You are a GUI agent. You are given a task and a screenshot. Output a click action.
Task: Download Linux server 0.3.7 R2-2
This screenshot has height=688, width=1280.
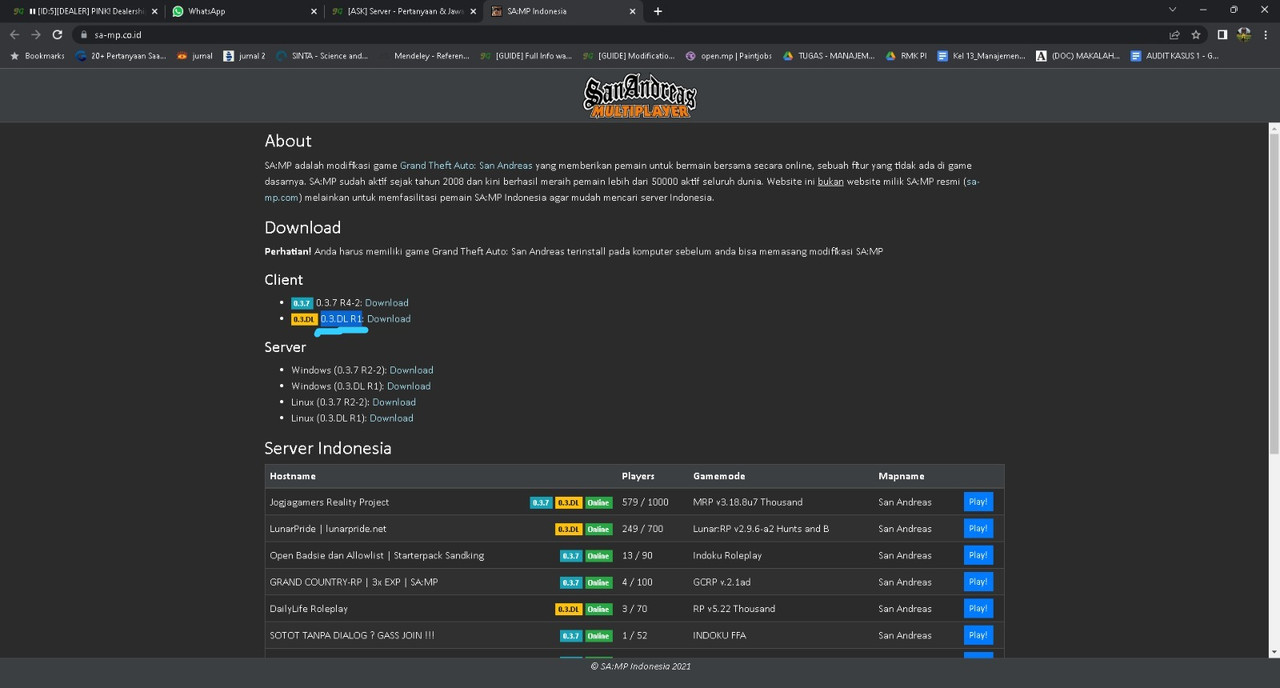[394, 402]
